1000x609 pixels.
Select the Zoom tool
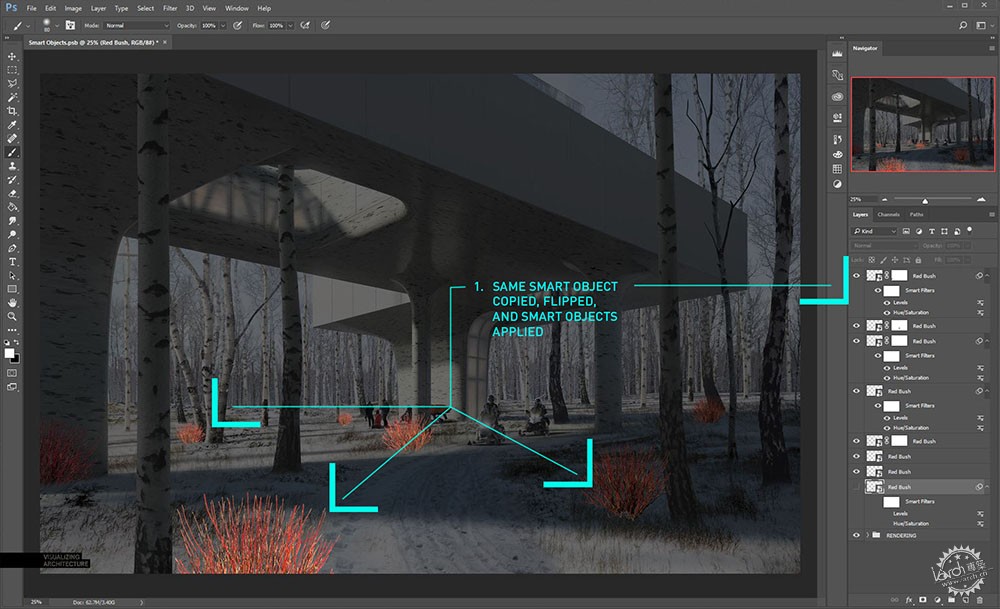[11, 316]
